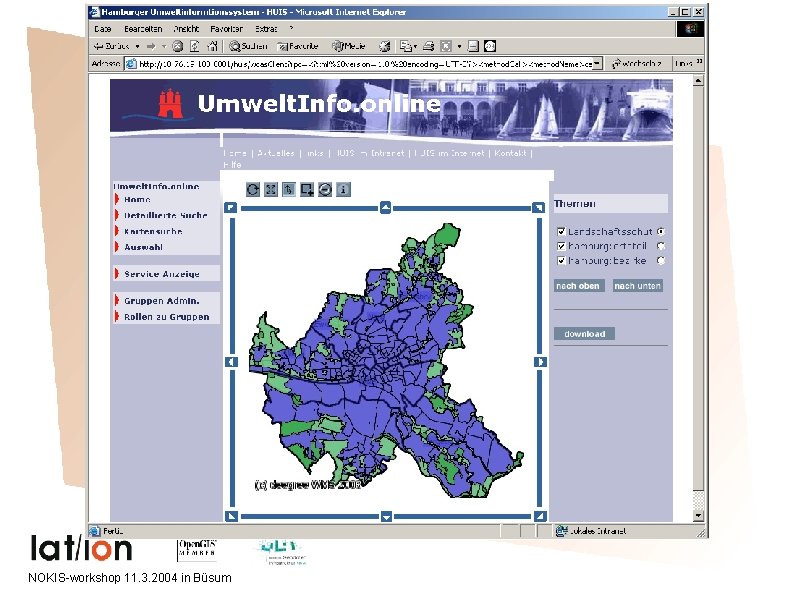Viewport: 794px width, 595px height.
Task: Click Aktuelles in top navigation
Action: pyautogui.click(x=275, y=153)
